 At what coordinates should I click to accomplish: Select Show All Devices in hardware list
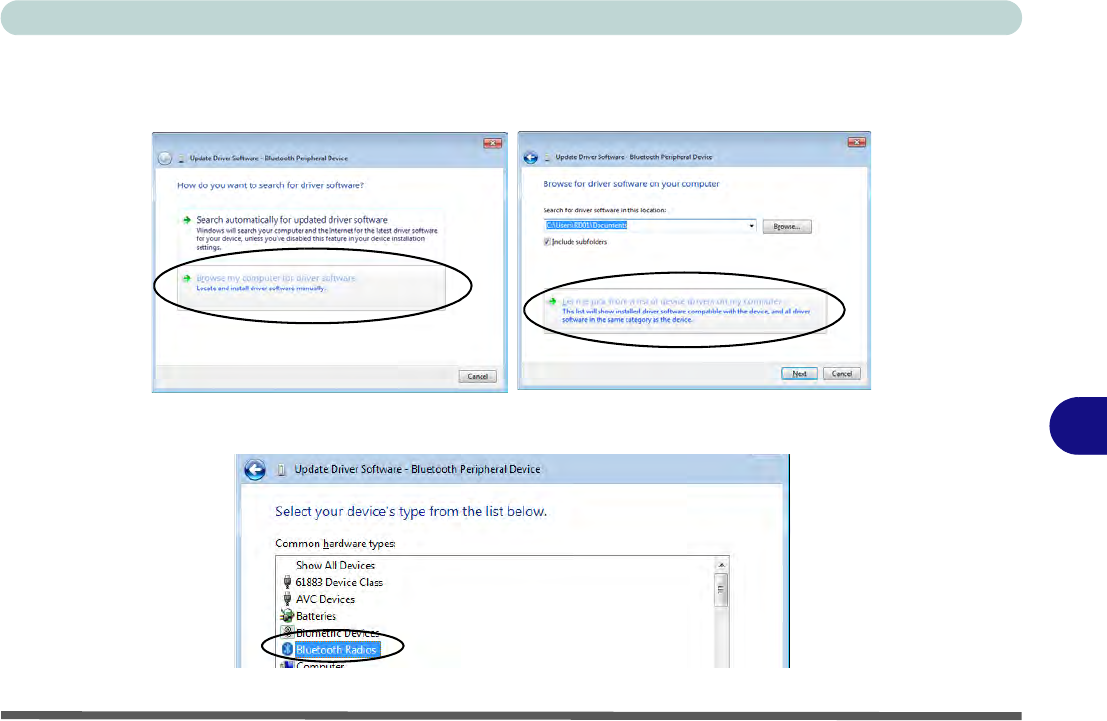pyautogui.click(x=335, y=565)
